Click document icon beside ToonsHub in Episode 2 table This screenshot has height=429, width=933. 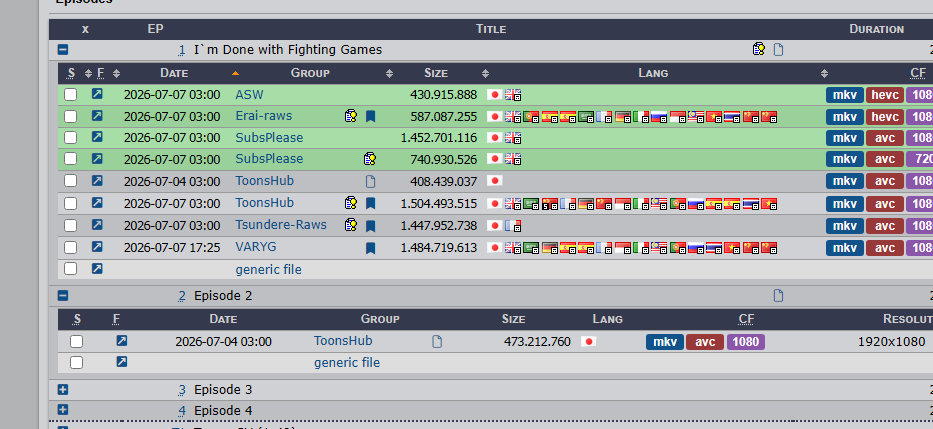pyautogui.click(x=437, y=342)
